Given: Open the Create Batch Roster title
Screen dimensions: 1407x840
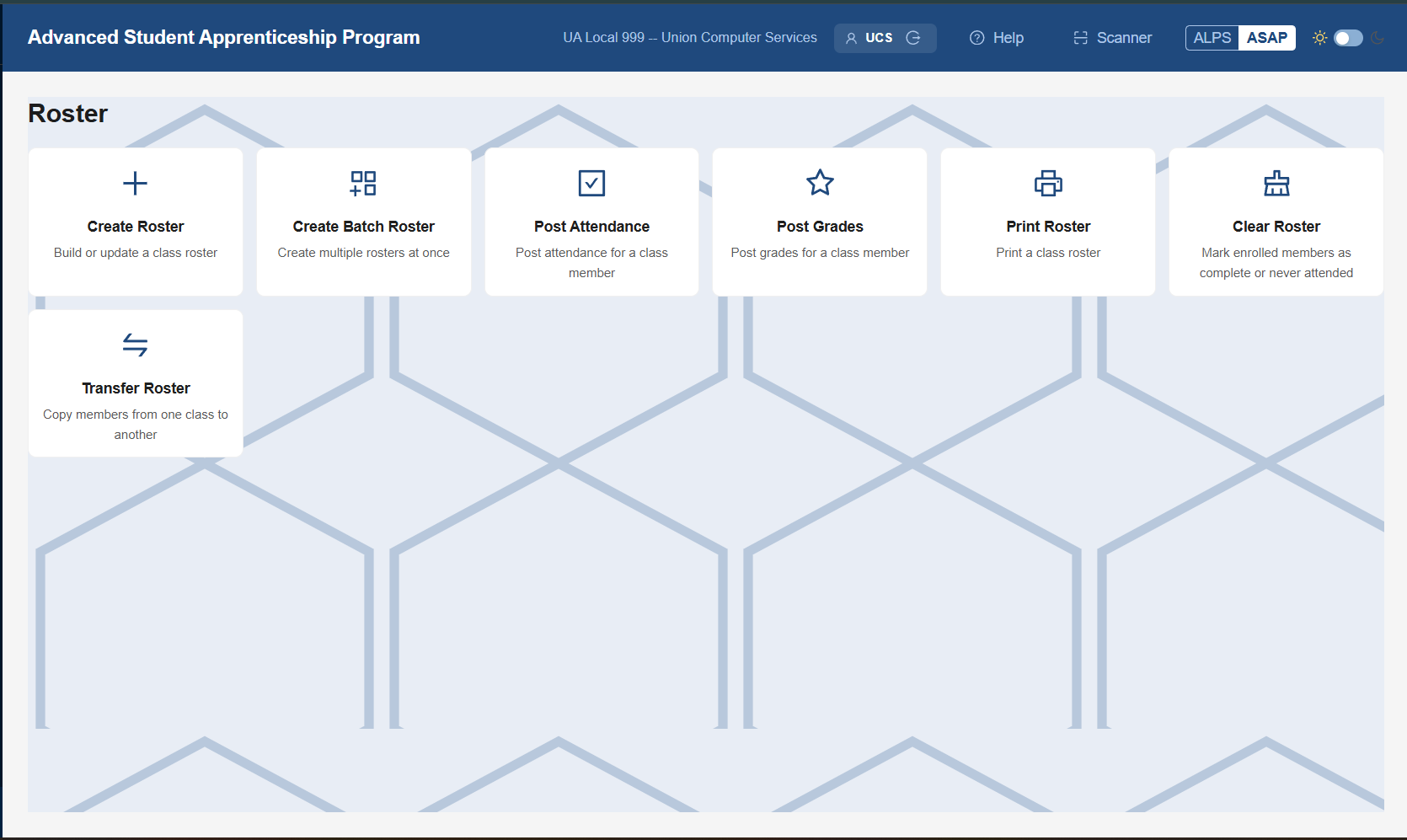Looking at the screenshot, I should pos(364,227).
